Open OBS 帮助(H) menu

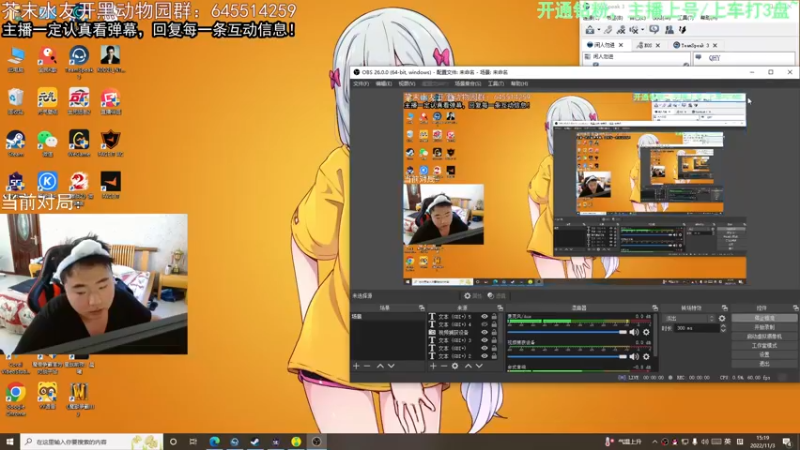point(519,84)
